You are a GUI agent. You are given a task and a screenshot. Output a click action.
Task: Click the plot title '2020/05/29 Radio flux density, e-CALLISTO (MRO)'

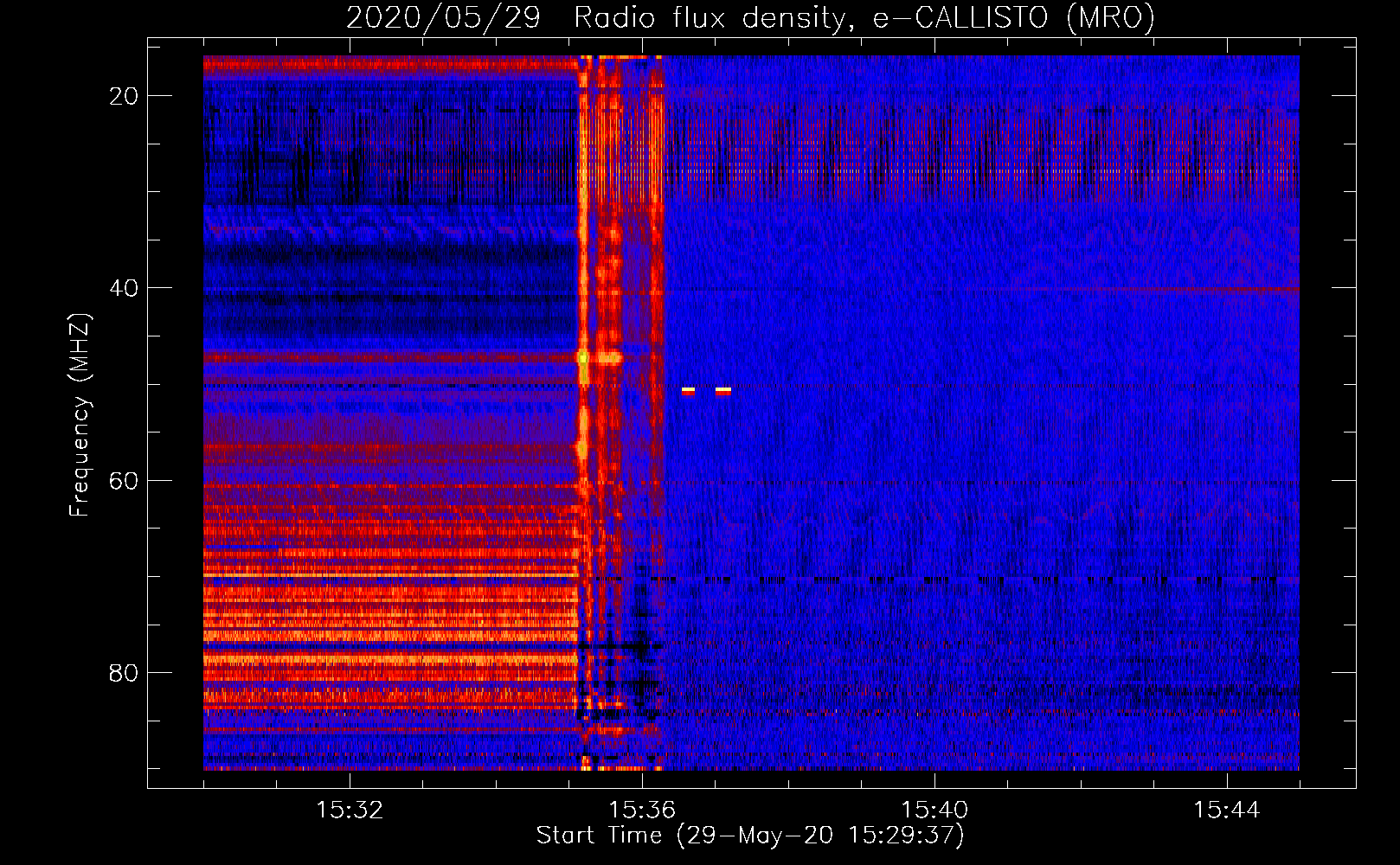[750, 17]
